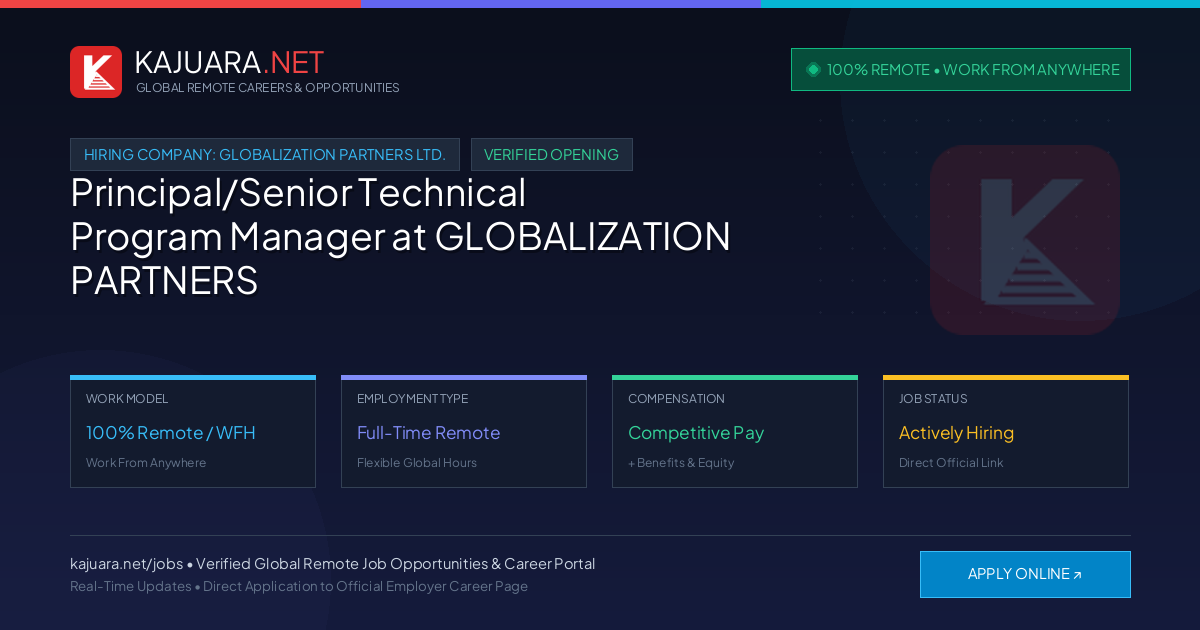
Task: Click the Work From Anywhere subtext
Action: click(x=146, y=463)
